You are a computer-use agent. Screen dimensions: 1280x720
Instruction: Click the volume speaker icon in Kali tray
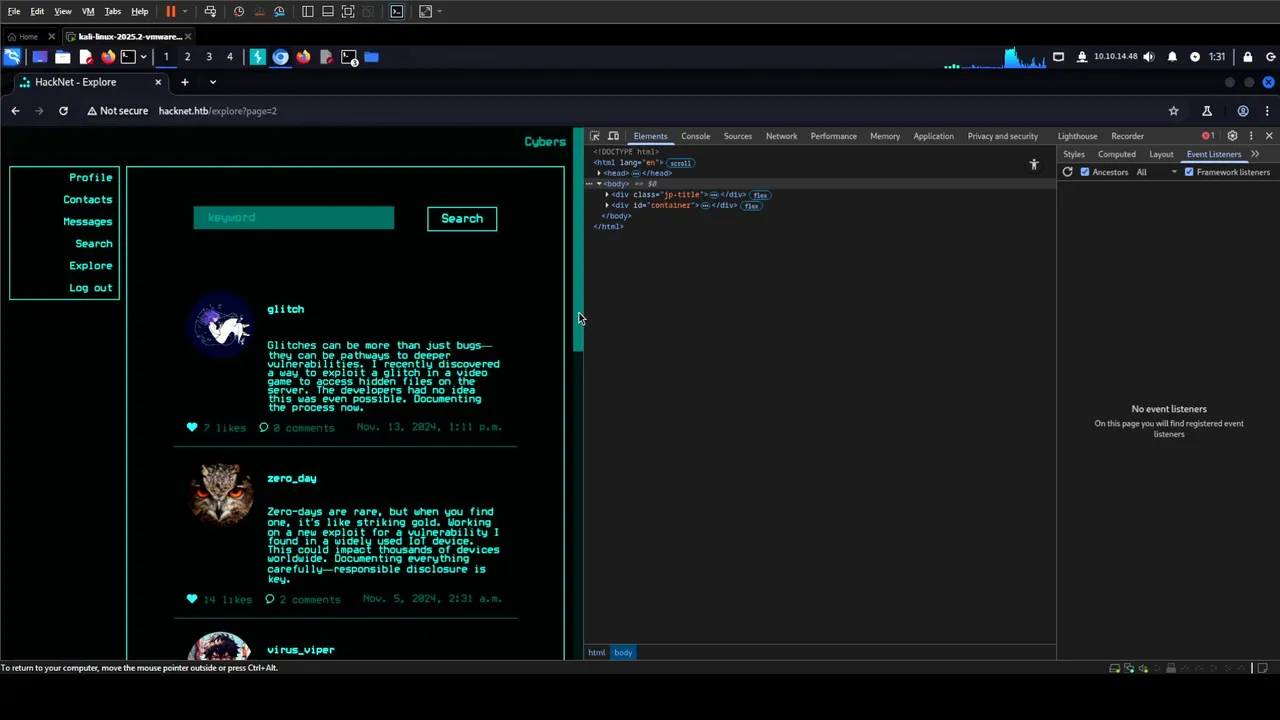[x=1148, y=57]
